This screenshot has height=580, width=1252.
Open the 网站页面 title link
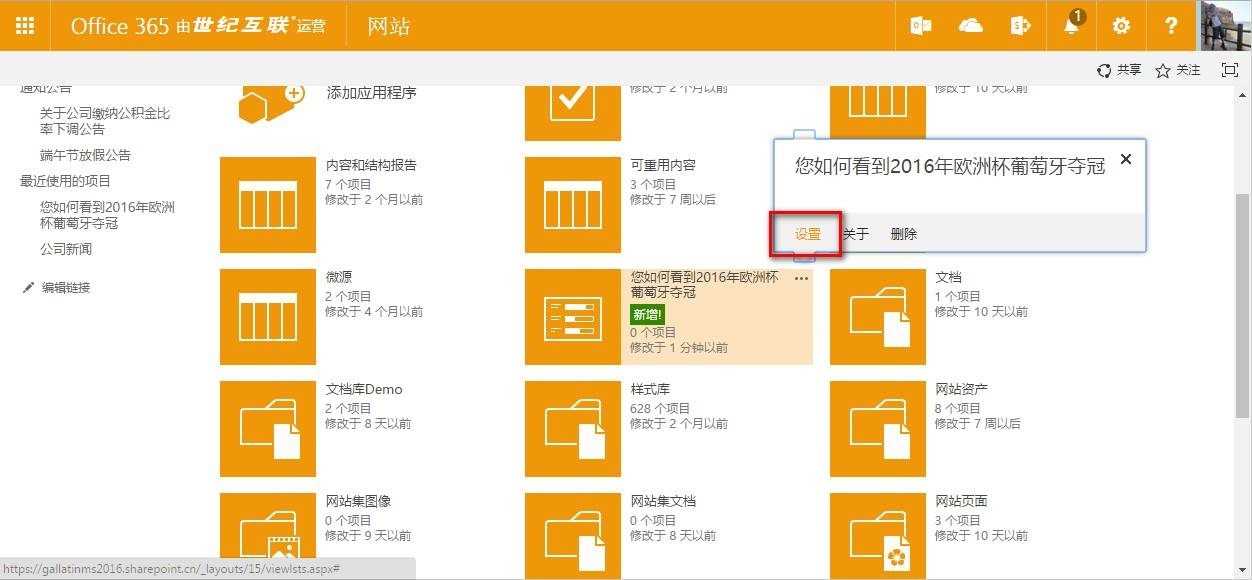(x=962, y=501)
